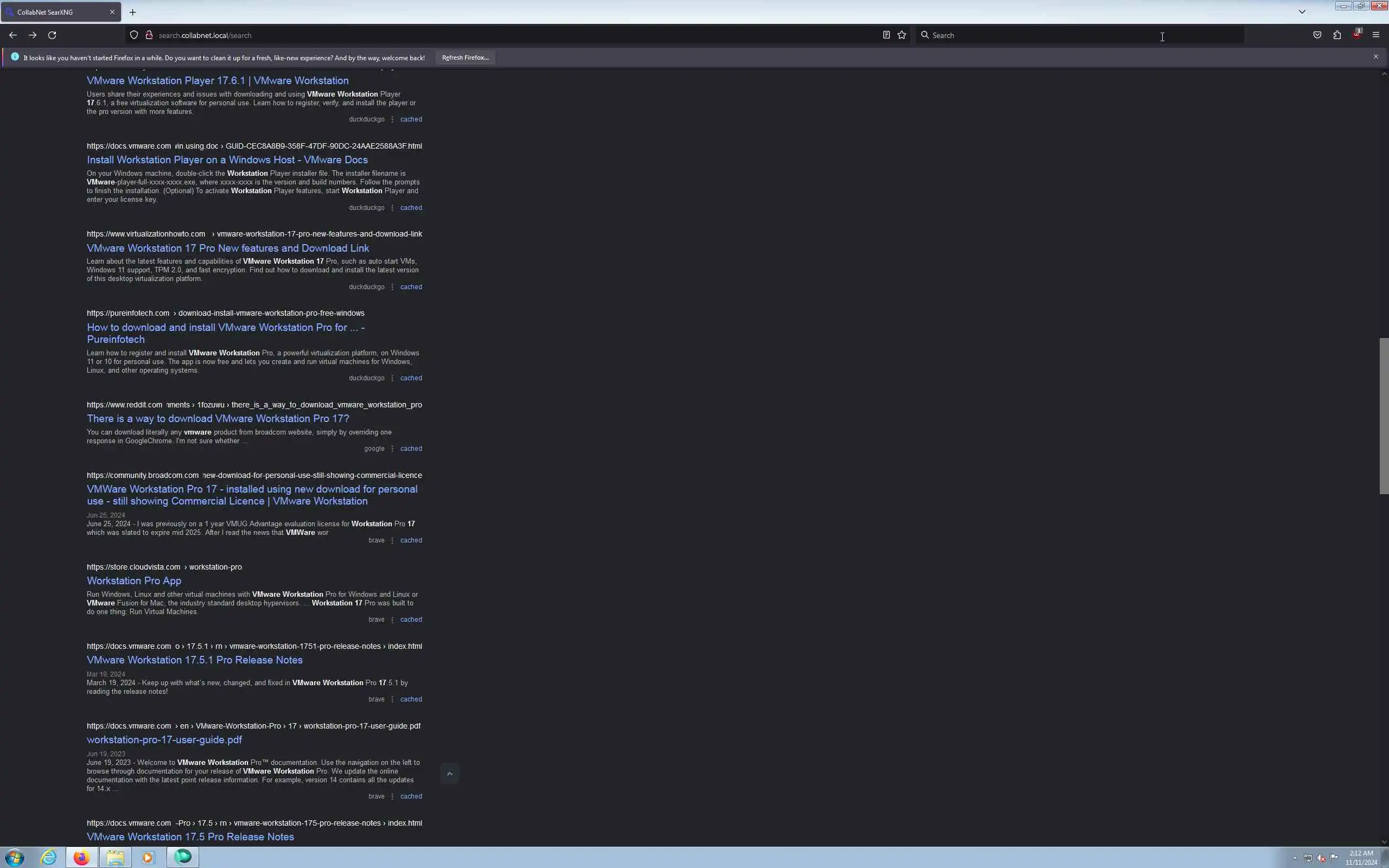The image size is (1389, 868).
Task: Open the Windows Start menu
Action: click(14, 858)
